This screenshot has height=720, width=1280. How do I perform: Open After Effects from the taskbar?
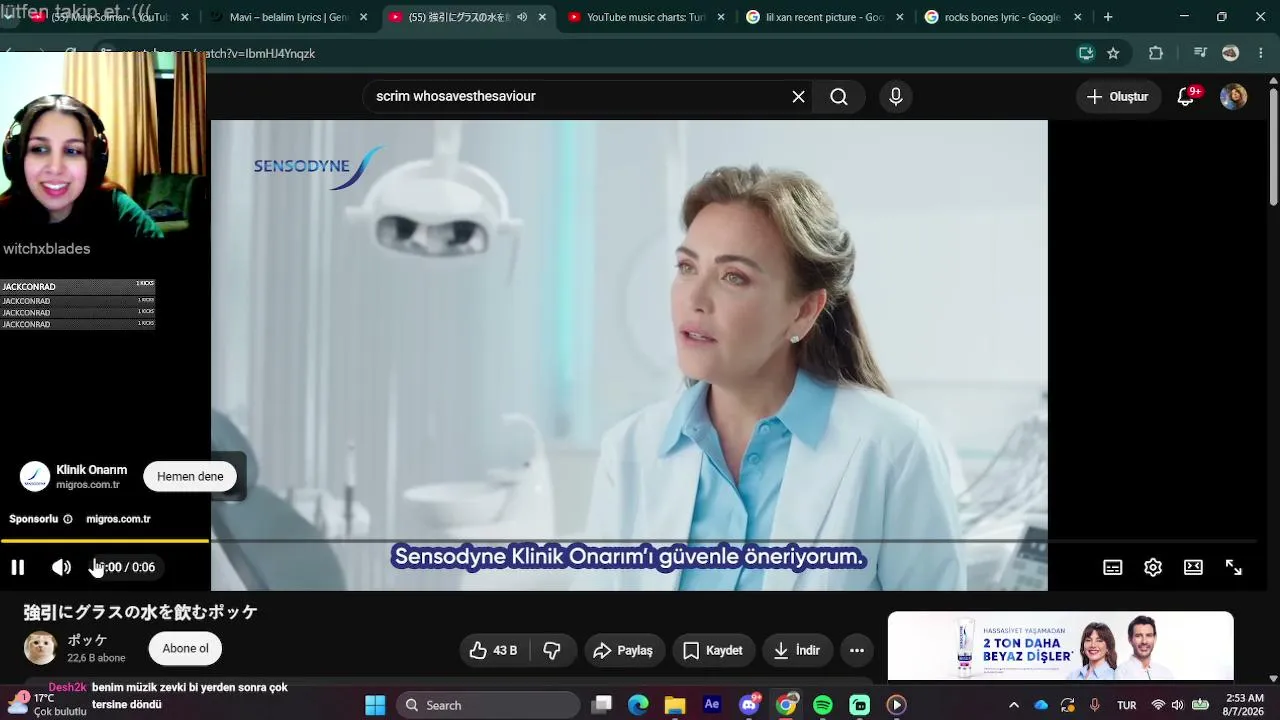coord(712,705)
